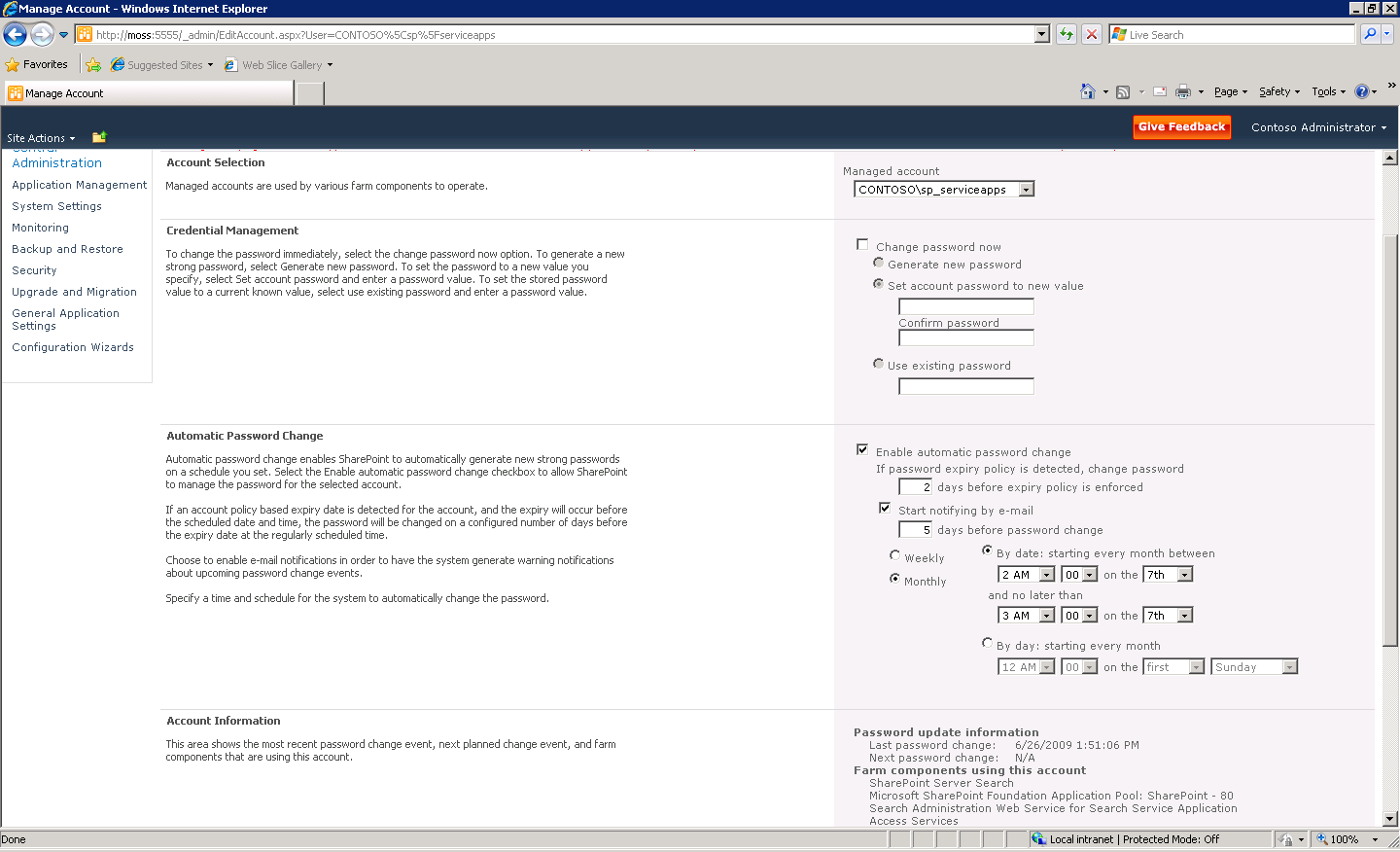
Task: Expand the 2 AM start hour dropdown
Action: [1046, 575]
